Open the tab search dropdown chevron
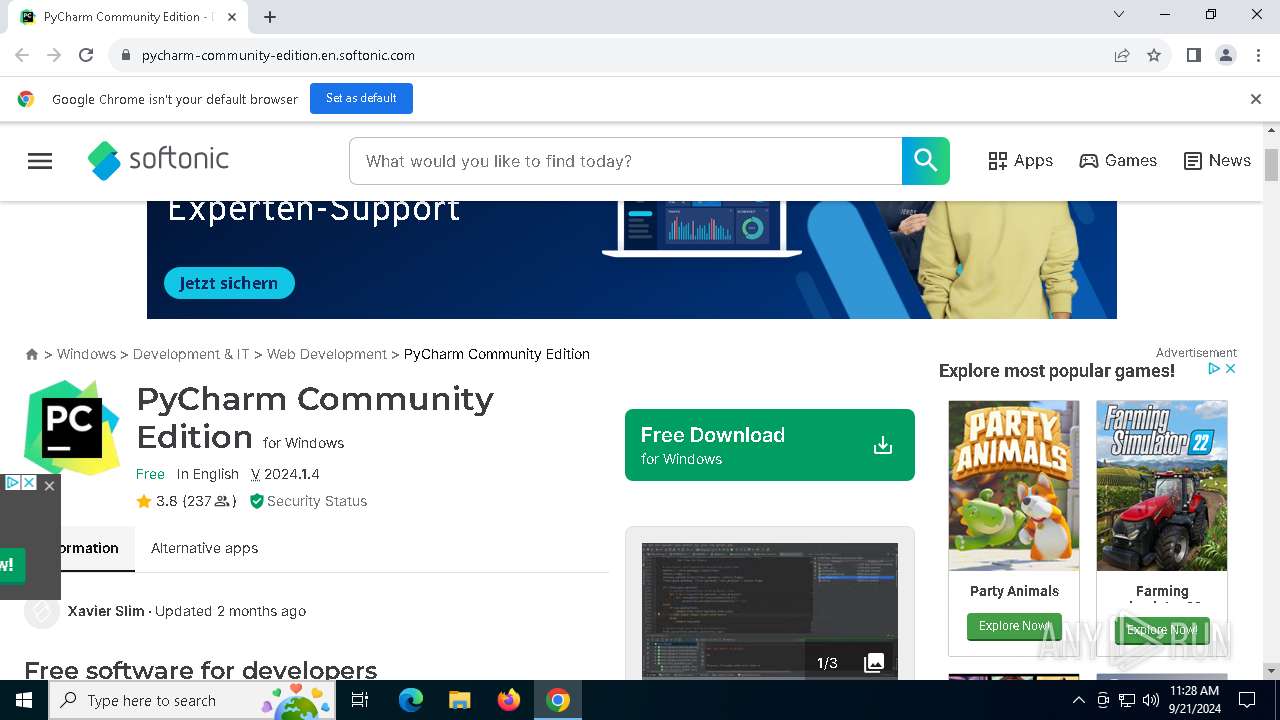The height and width of the screenshot is (720, 1280). (1119, 14)
